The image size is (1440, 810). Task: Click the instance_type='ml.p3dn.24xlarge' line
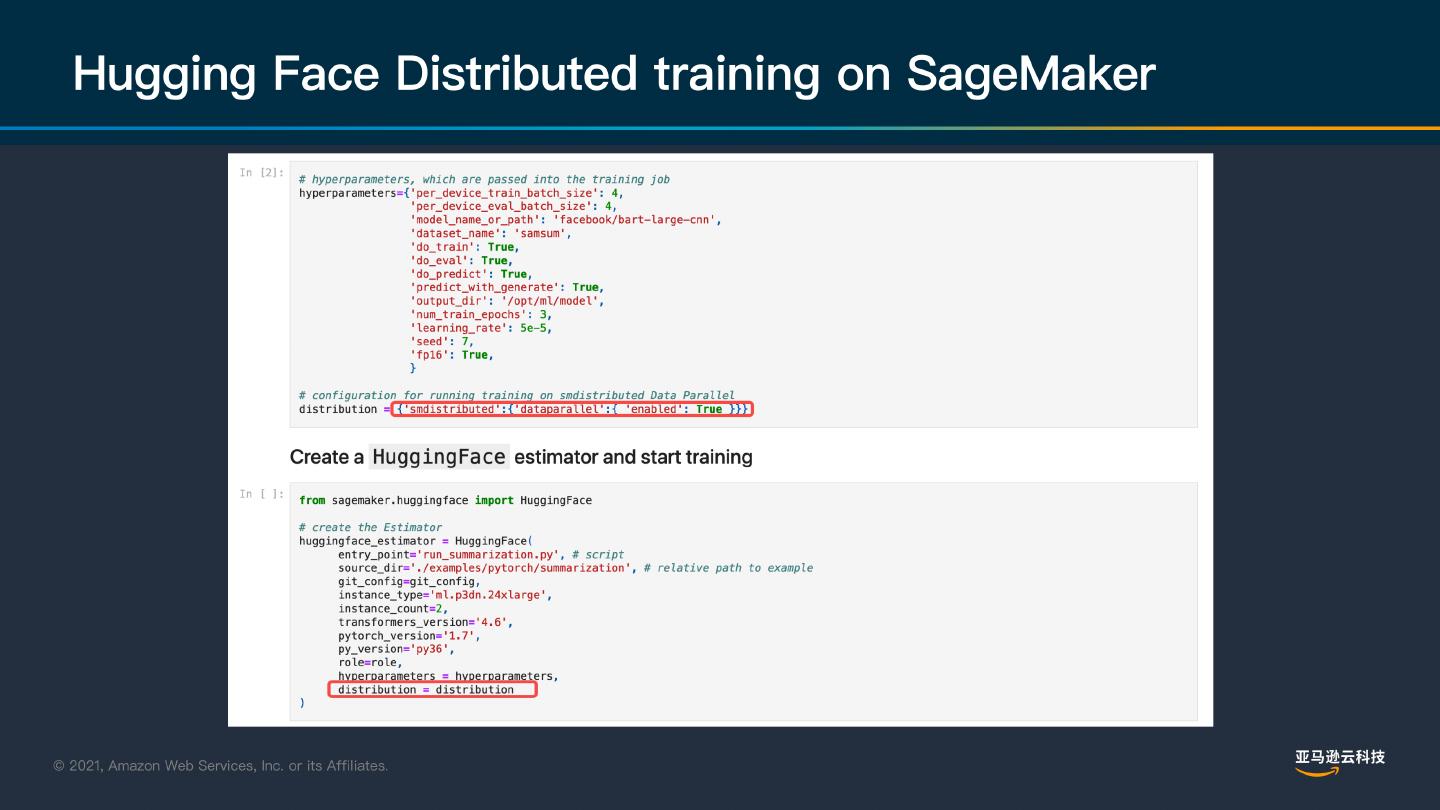(x=445, y=595)
